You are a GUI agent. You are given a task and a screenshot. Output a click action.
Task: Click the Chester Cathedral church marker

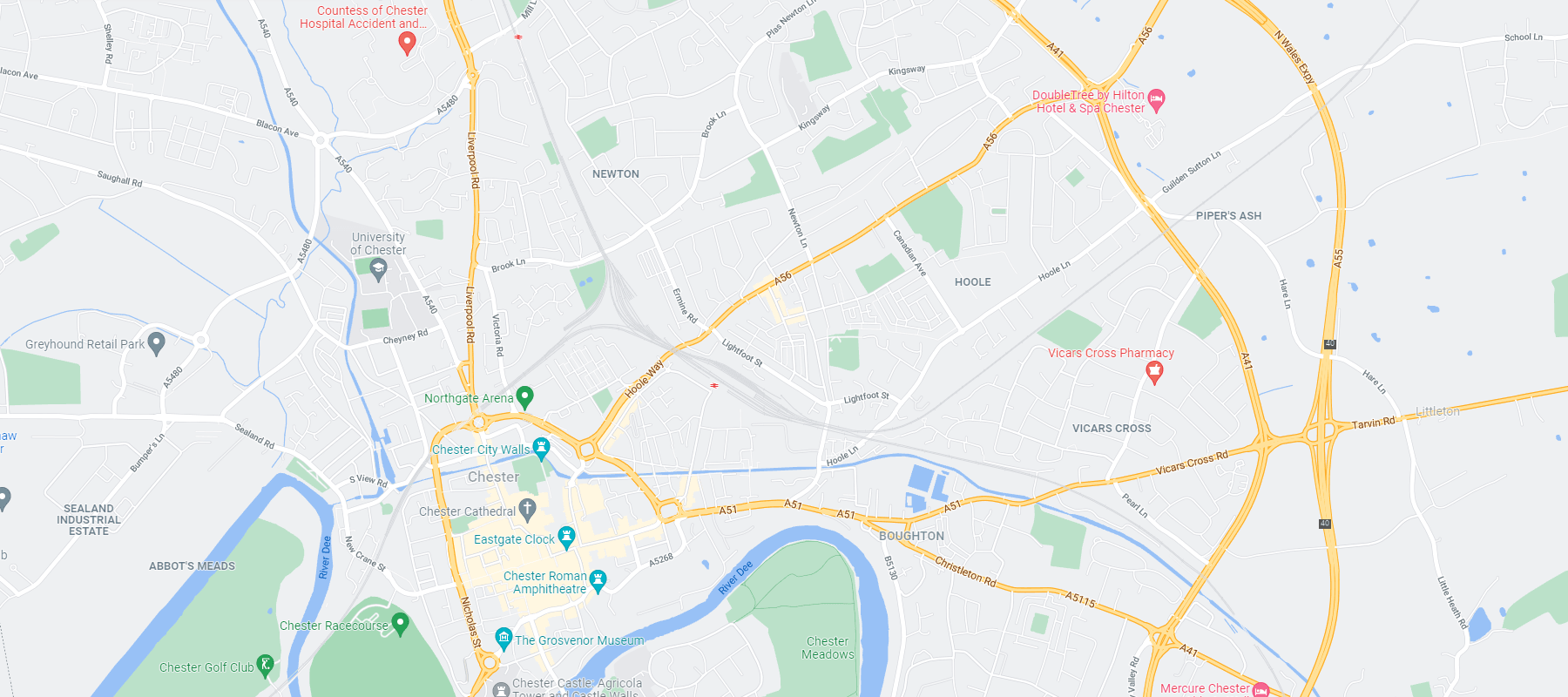(527, 509)
